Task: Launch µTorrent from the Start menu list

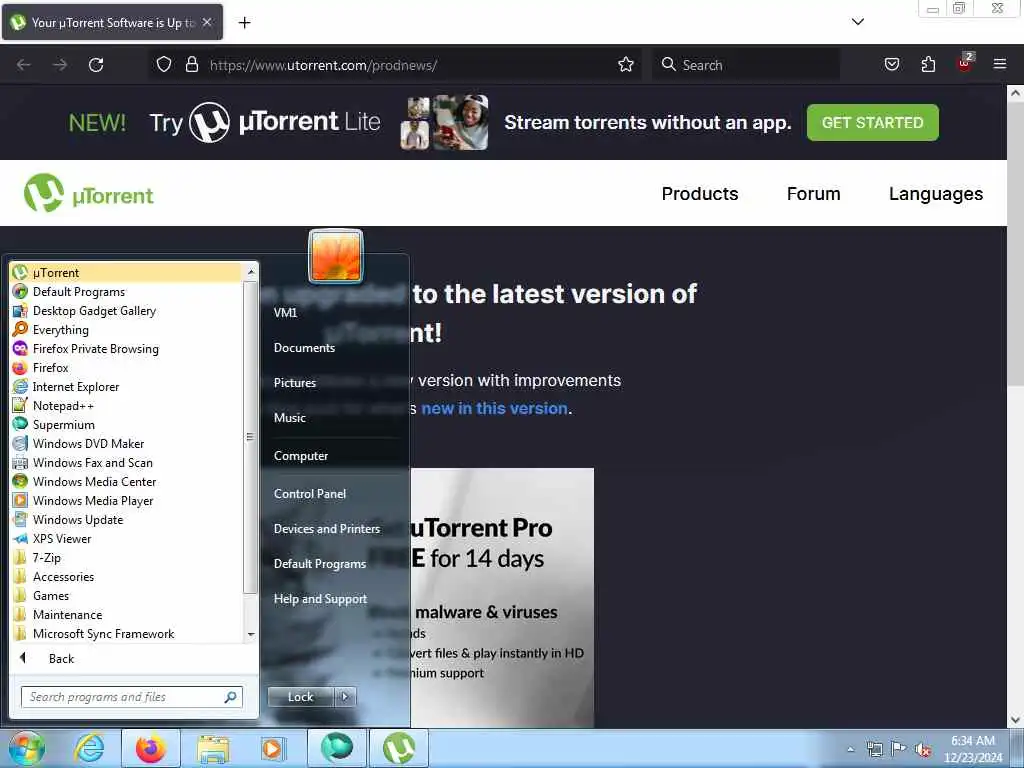Action: click(127, 272)
